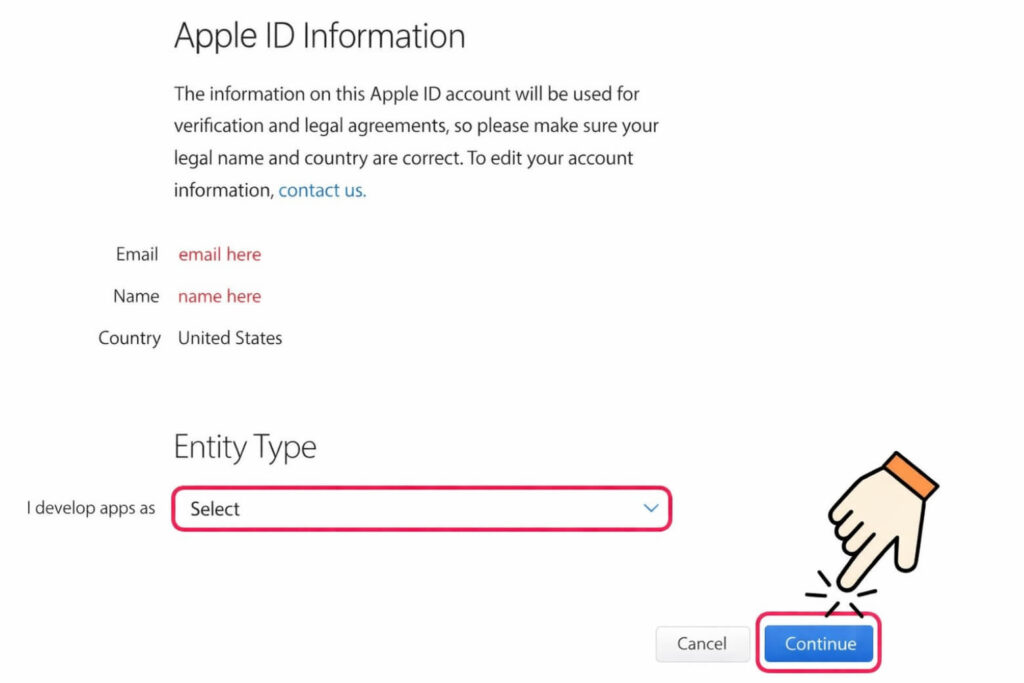The width and height of the screenshot is (1024, 683).
Task: Click the "name here" red placeholder text
Action: [x=219, y=296]
